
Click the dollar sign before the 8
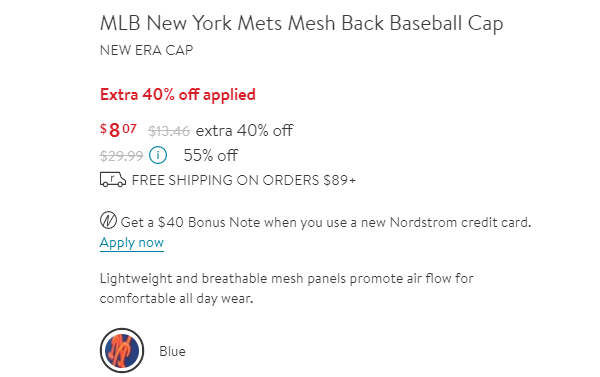[x=103, y=128]
